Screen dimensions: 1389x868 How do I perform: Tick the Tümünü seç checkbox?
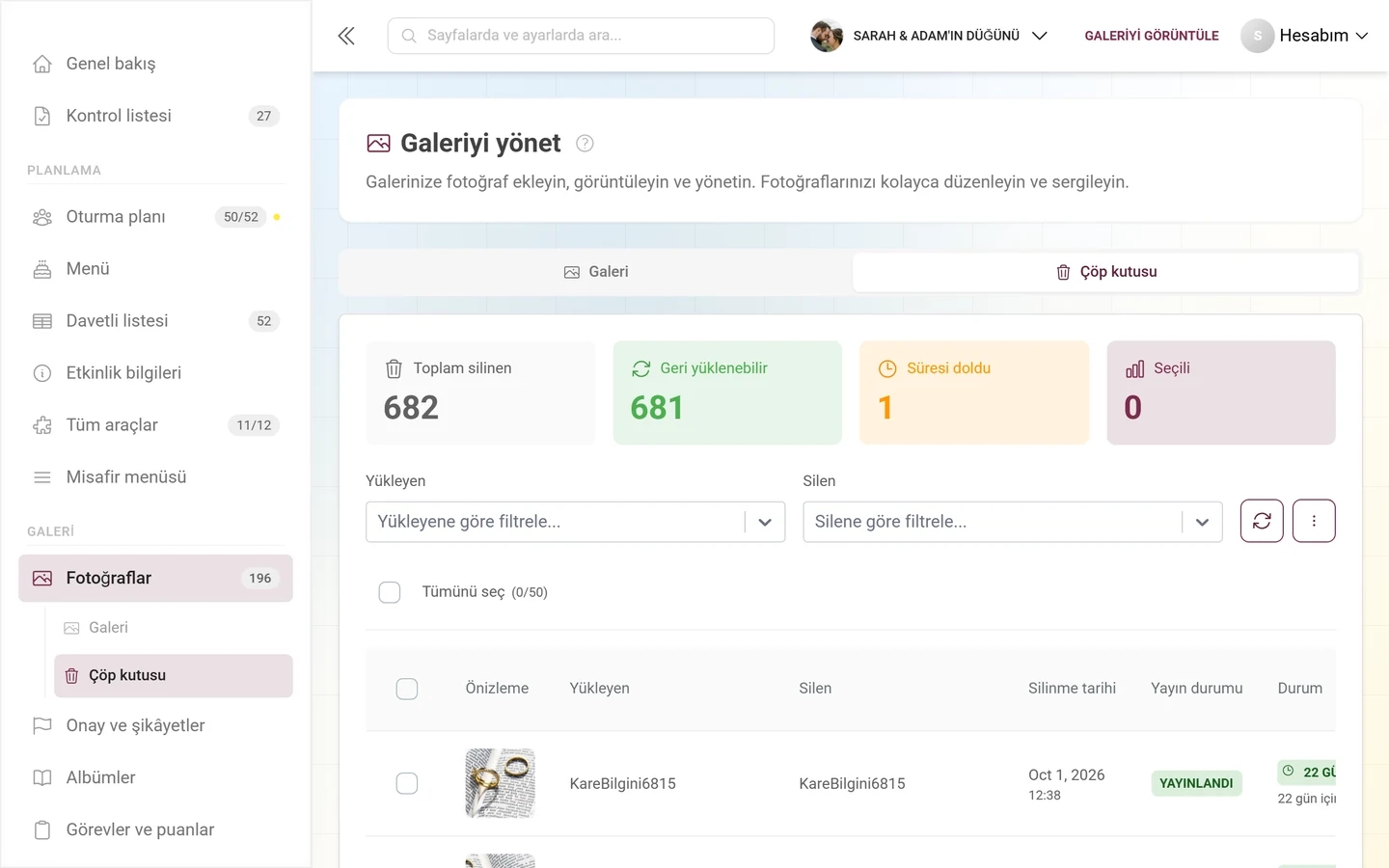coord(390,592)
